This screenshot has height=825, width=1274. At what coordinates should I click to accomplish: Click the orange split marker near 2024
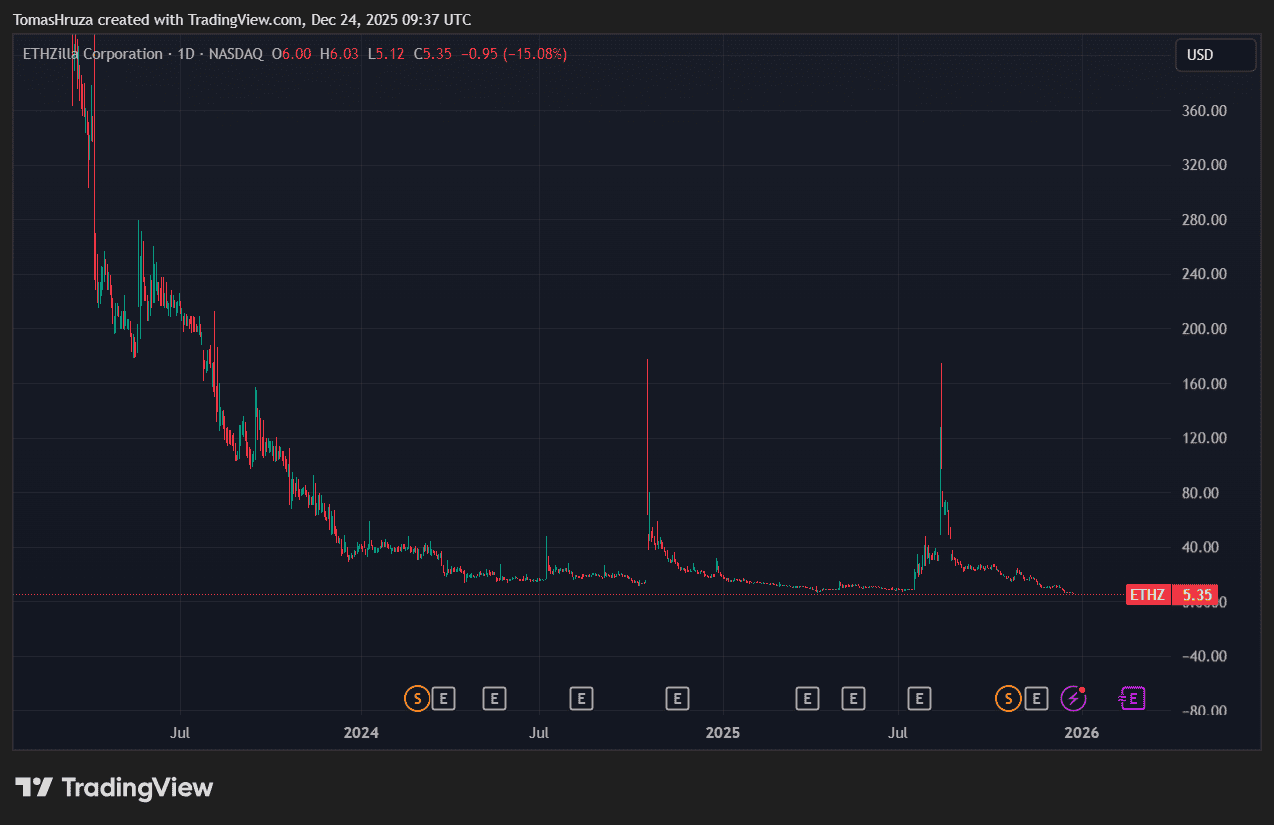tap(416, 698)
